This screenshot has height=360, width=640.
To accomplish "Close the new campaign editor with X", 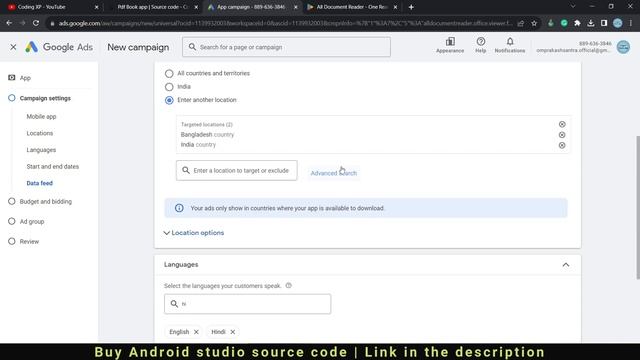I will click(13, 47).
